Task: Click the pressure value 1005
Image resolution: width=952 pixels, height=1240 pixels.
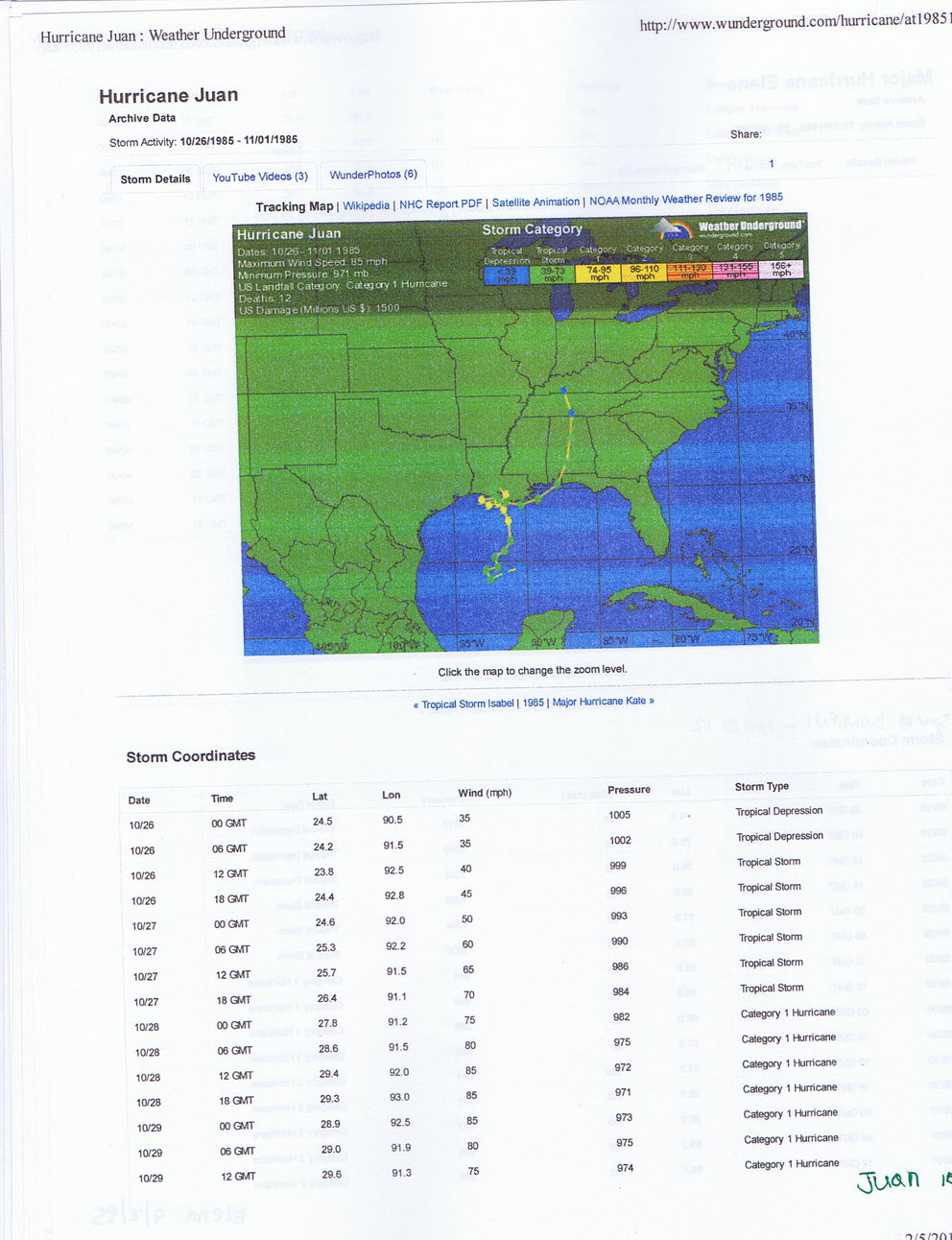Action: (x=620, y=815)
